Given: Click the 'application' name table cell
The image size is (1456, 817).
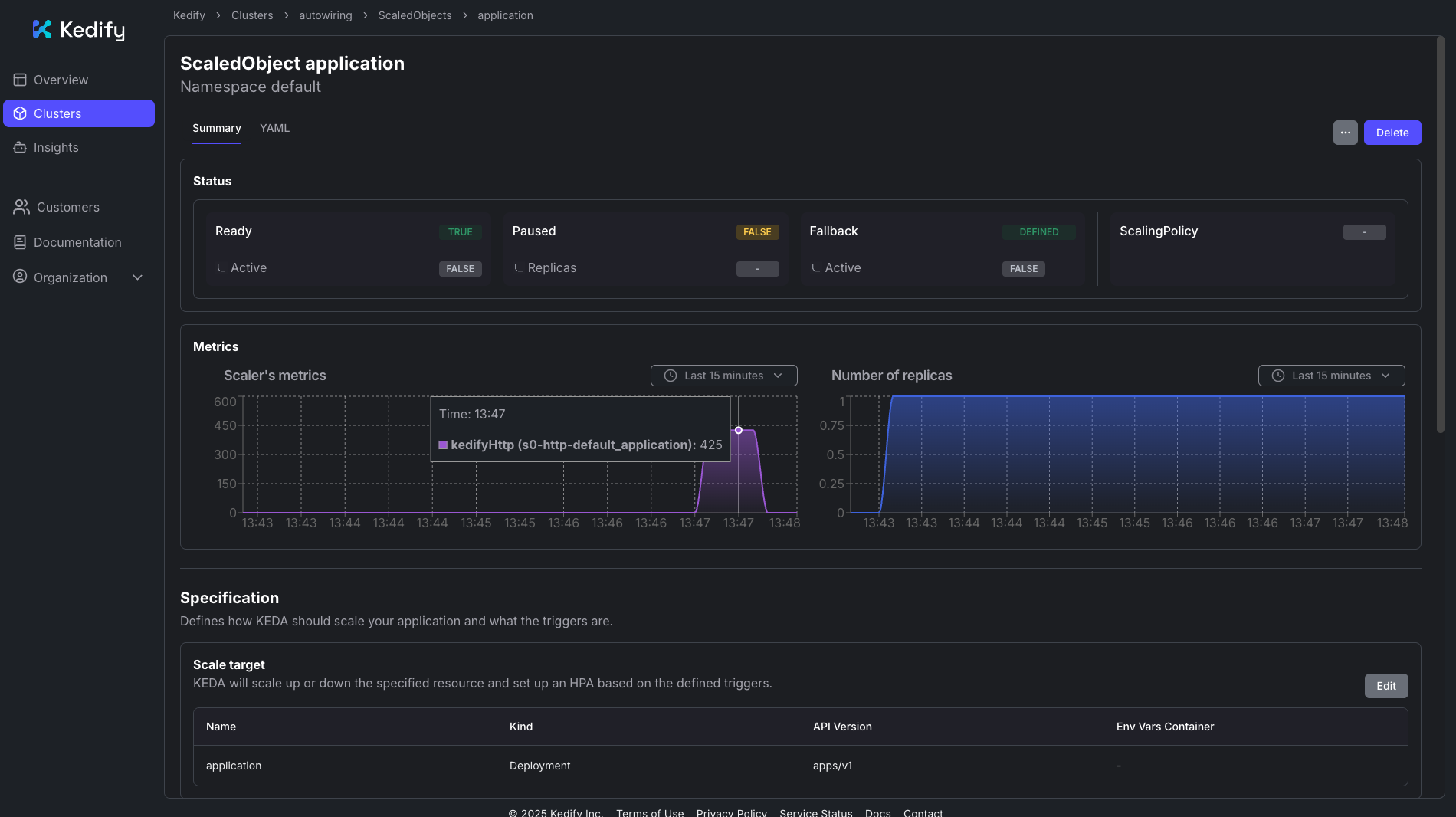Looking at the screenshot, I should point(234,766).
